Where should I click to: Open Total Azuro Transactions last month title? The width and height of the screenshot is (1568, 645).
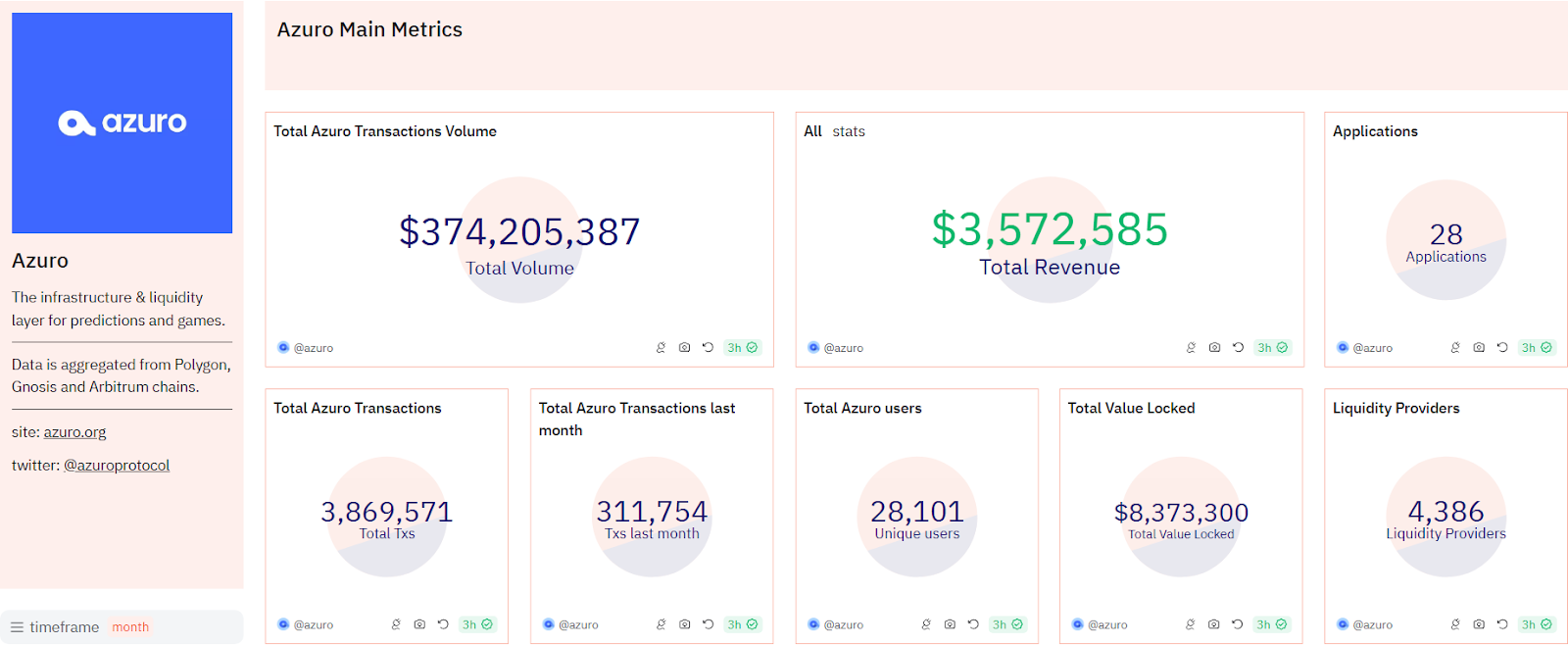637,420
